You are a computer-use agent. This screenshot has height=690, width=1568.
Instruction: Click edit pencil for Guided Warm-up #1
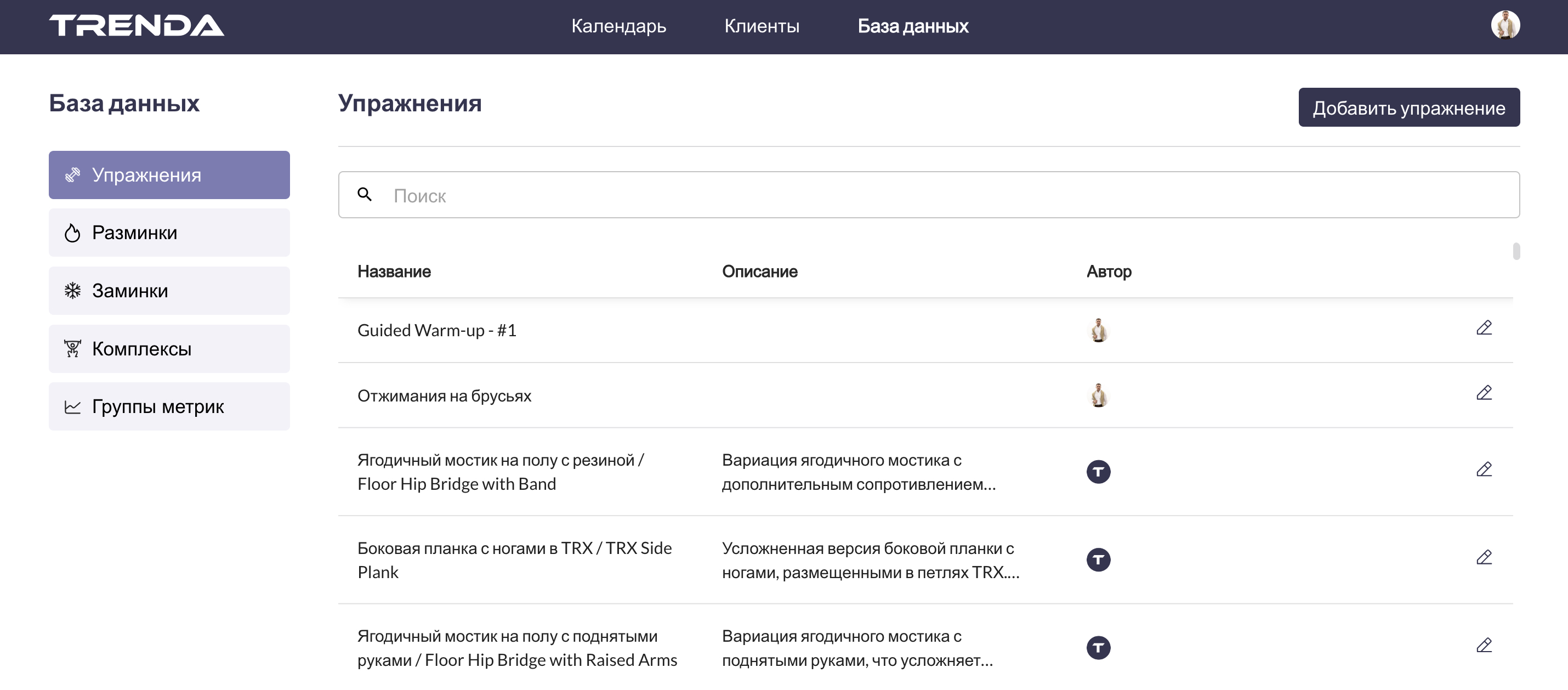(1484, 328)
